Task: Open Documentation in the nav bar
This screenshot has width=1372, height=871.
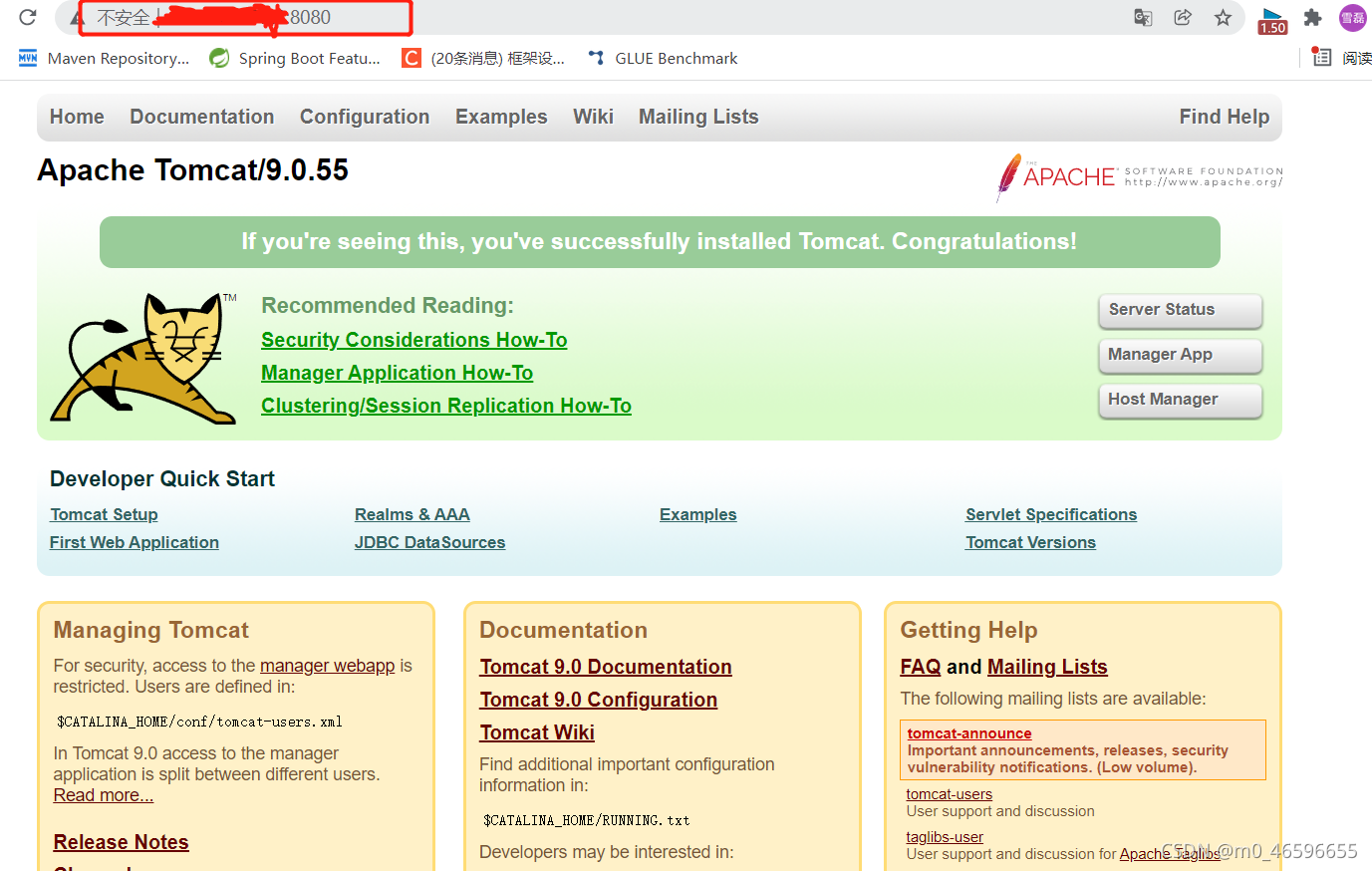Action: tap(202, 117)
